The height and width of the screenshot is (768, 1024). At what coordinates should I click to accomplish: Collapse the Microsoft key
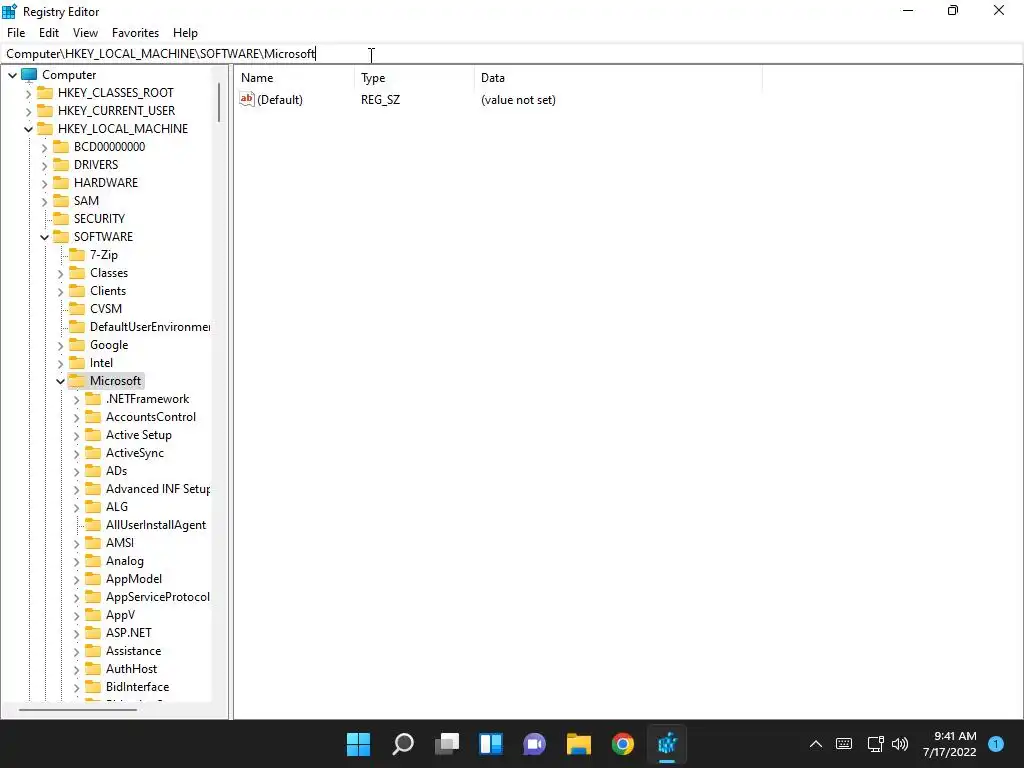tap(60, 381)
